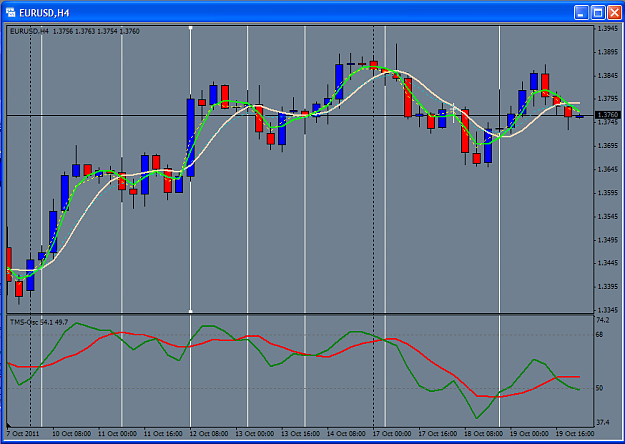Viewport: 625px width, 444px height.
Task: Click price scale label 1.3545
Action: pos(607,216)
